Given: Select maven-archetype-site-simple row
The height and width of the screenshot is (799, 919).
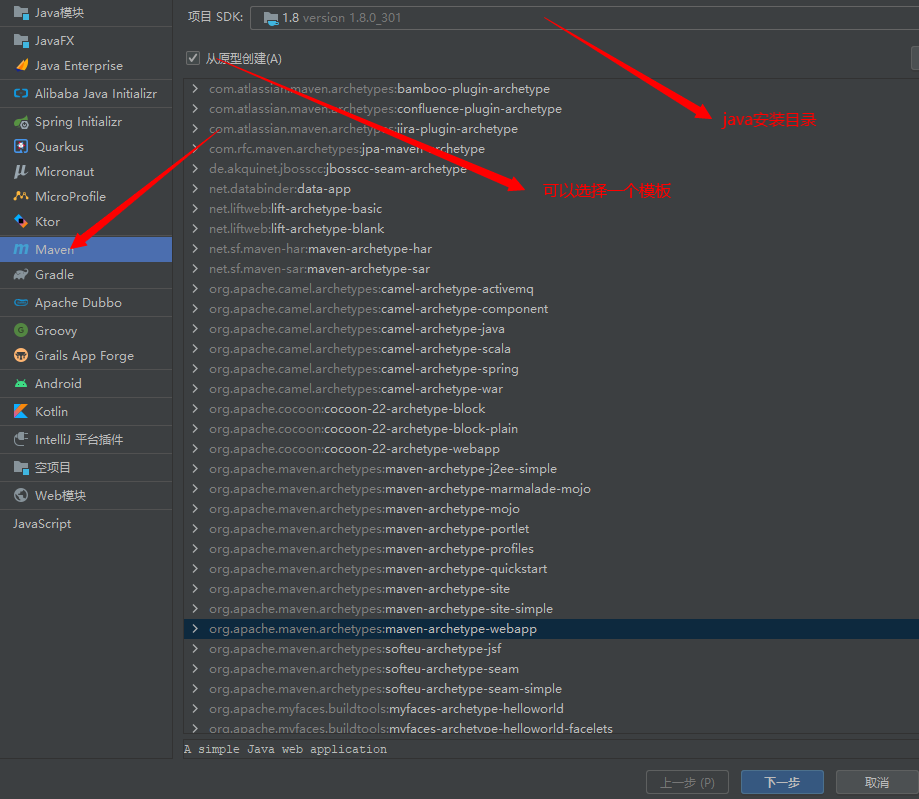Looking at the screenshot, I should pos(551,608).
